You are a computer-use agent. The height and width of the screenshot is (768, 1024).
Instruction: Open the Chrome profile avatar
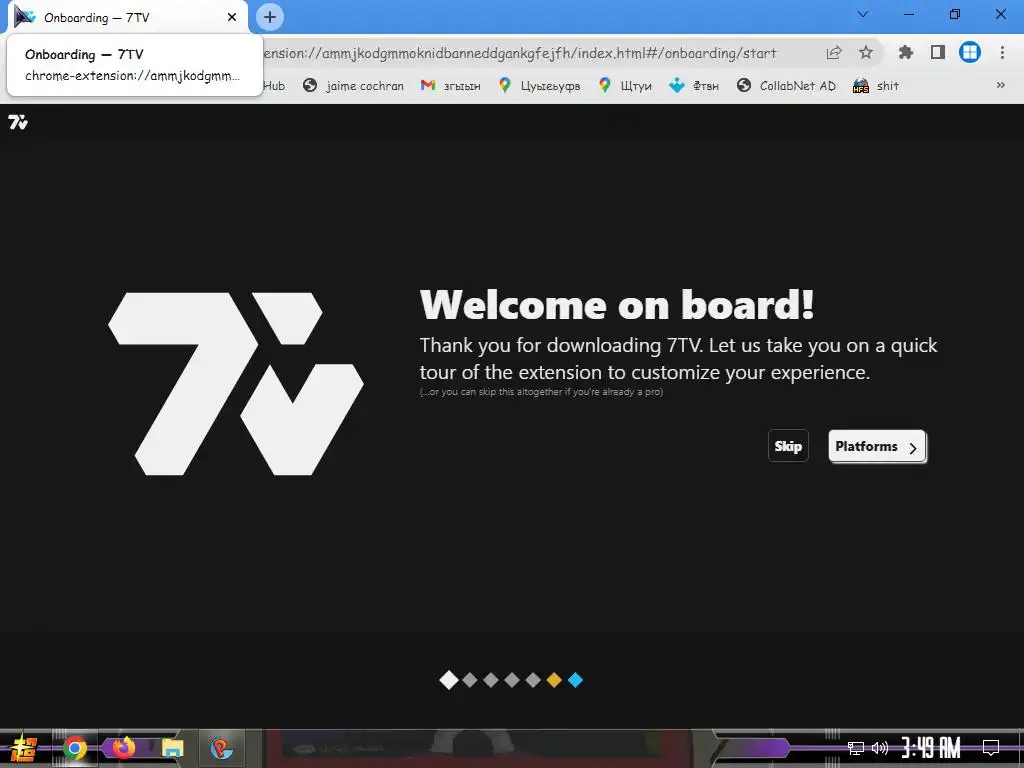click(970, 52)
